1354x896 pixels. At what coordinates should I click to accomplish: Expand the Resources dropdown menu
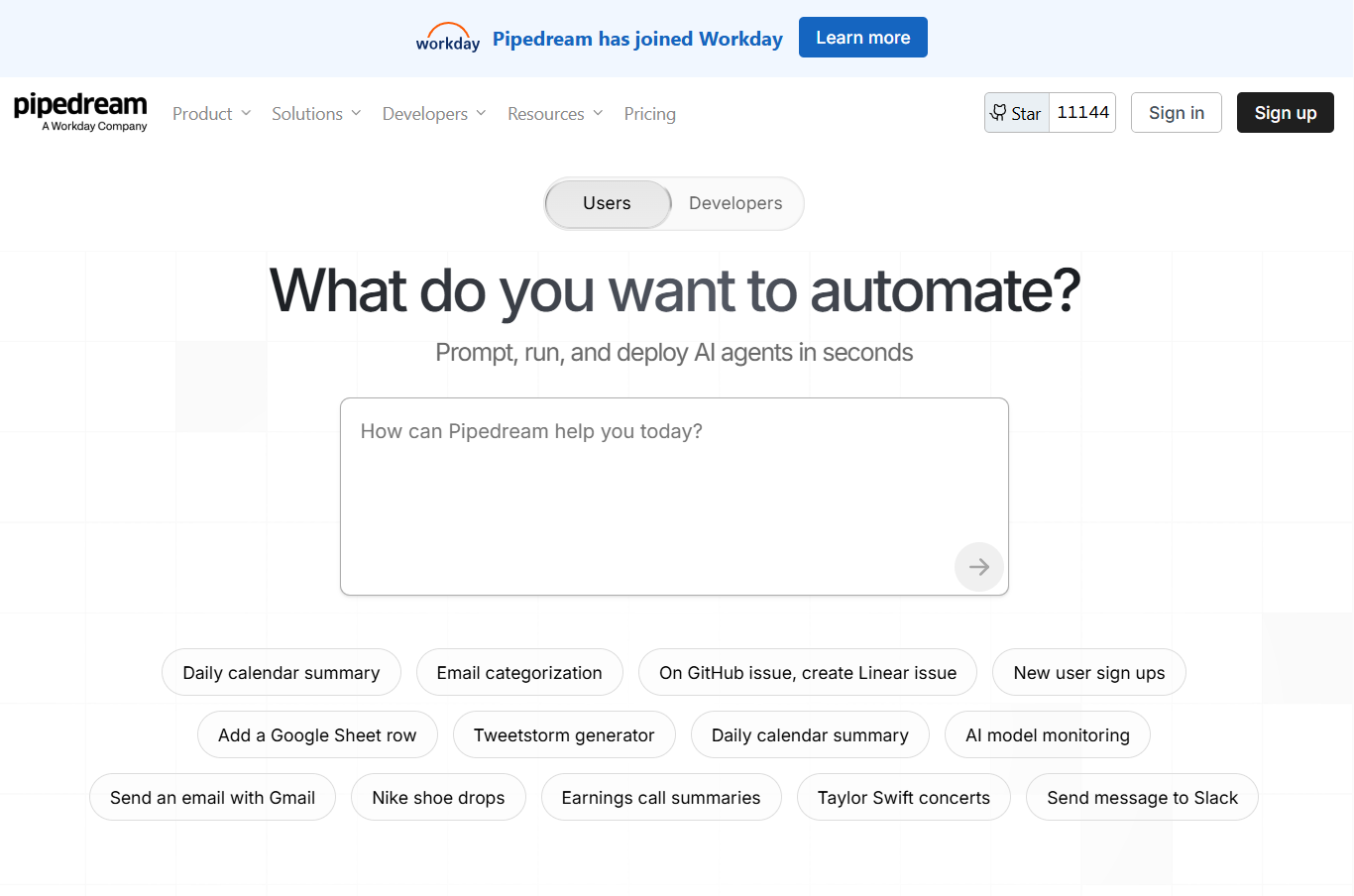pyautogui.click(x=555, y=114)
